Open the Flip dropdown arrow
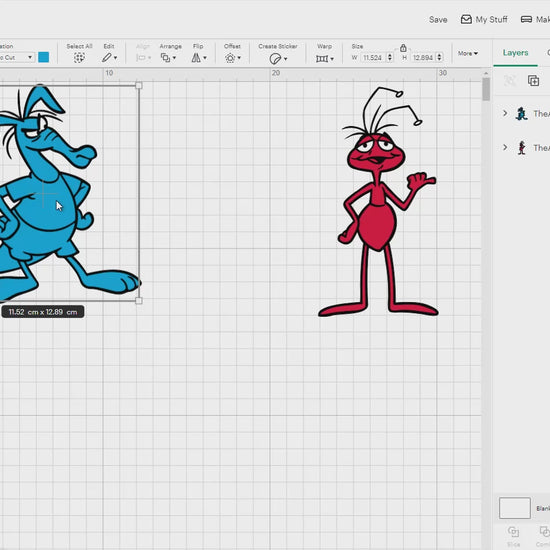 (x=205, y=58)
